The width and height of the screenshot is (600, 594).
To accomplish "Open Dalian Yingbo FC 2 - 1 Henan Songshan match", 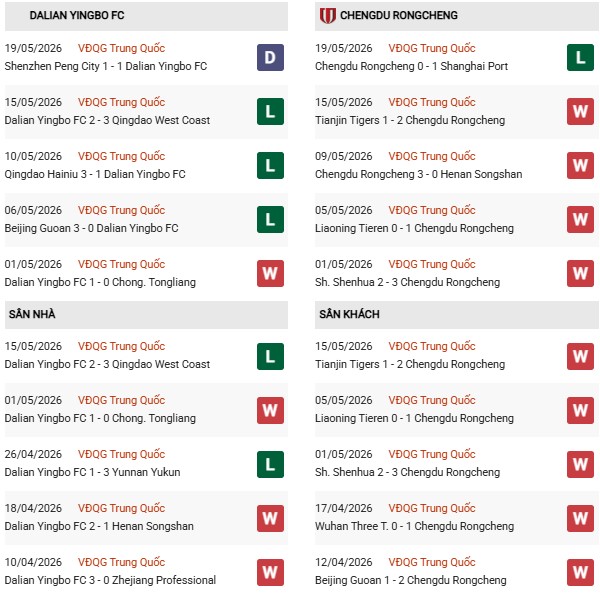I will pos(99,526).
